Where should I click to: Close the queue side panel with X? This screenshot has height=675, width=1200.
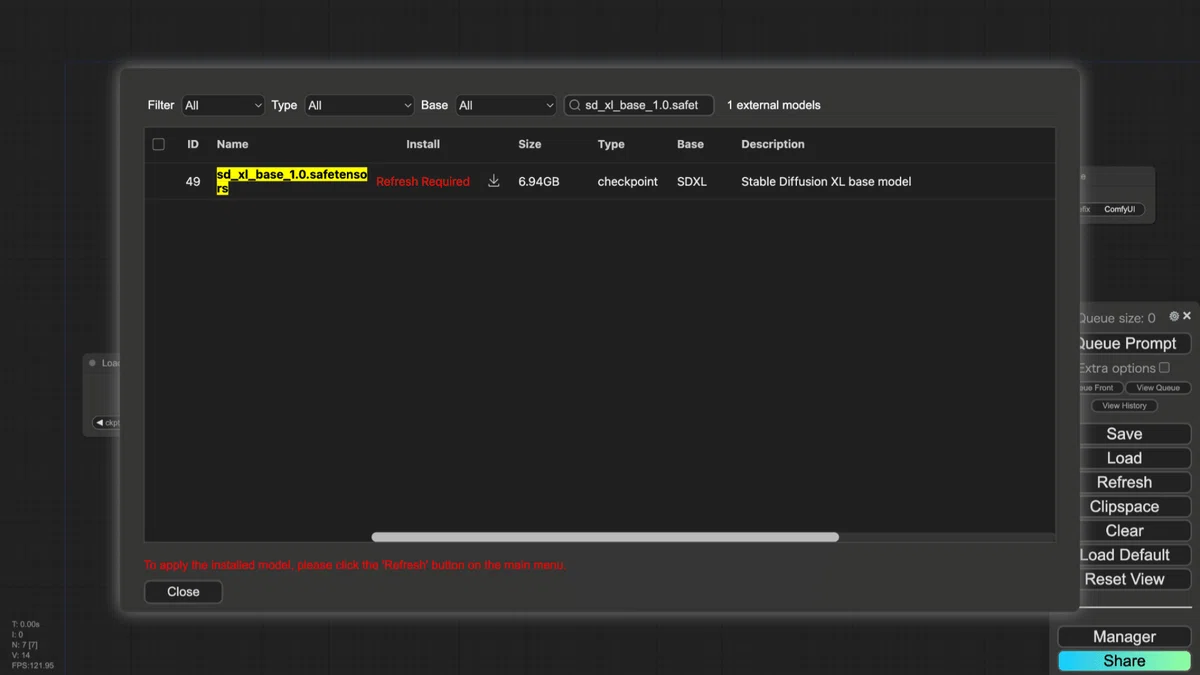coord(1187,316)
